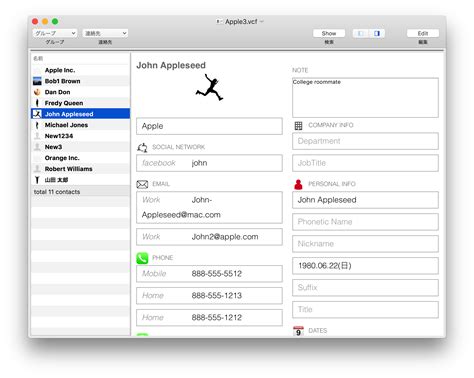Click the Home 888-555-1212 field

point(209,318)
